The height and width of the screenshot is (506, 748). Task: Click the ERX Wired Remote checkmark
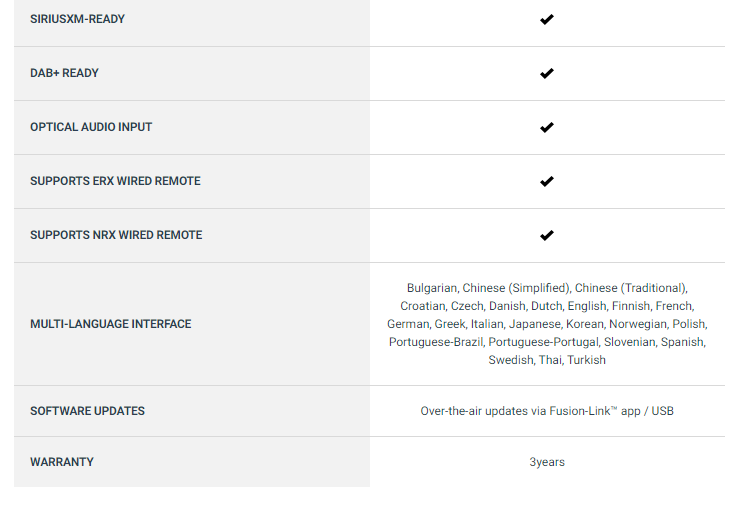[546, 181]
